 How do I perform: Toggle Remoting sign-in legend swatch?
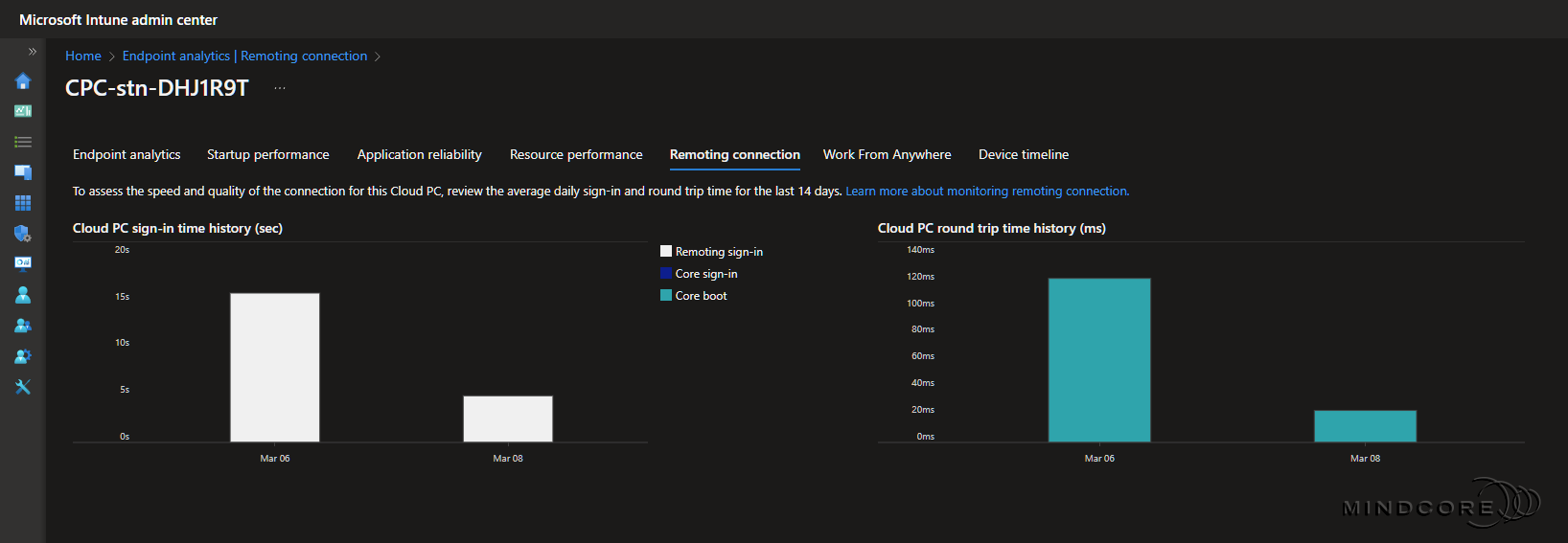click(666, 252)
